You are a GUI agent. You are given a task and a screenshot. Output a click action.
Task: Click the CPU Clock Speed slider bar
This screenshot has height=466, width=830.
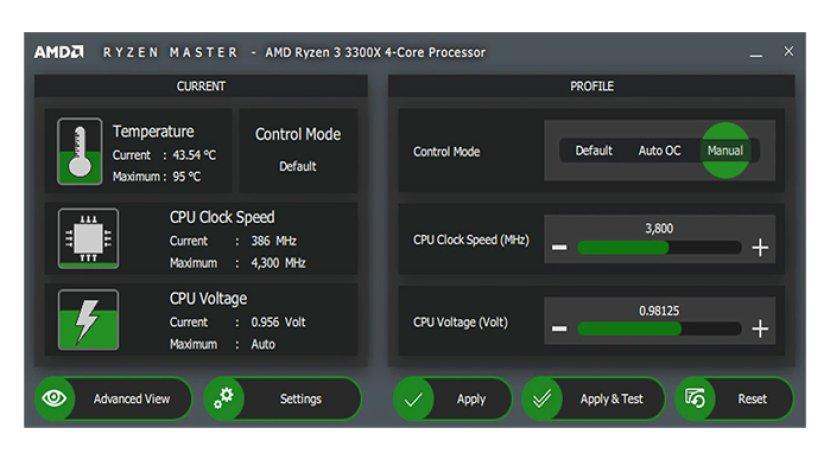659,248
